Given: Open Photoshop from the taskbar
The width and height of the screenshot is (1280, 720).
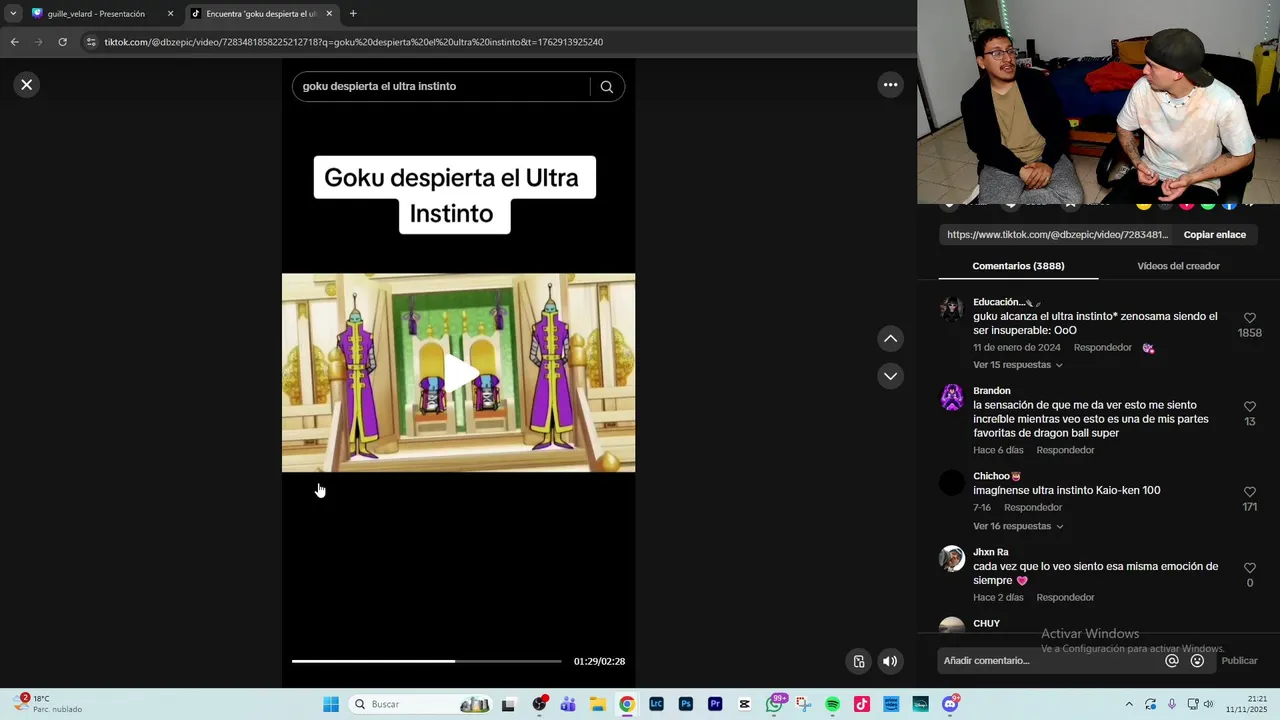Looking at the screenshot, I should 685,704.
